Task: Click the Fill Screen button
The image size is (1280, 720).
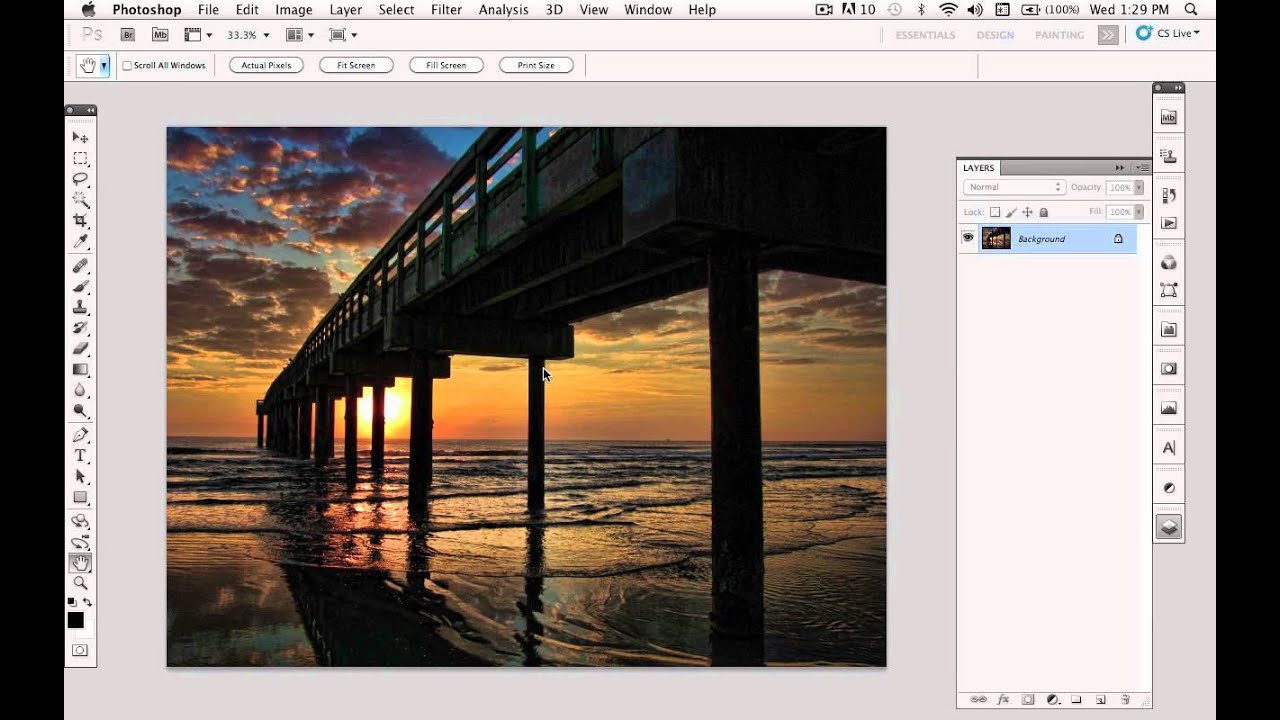Action: coord(446,65)
